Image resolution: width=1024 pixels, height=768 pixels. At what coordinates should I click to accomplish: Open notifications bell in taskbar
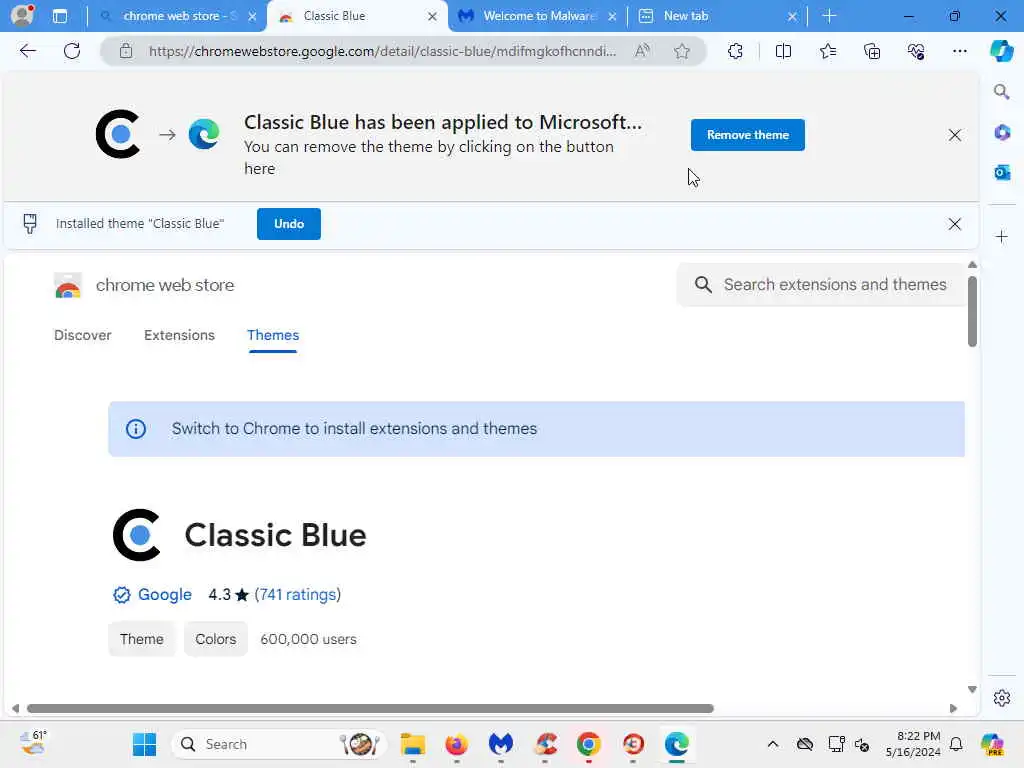click(956, 744)
